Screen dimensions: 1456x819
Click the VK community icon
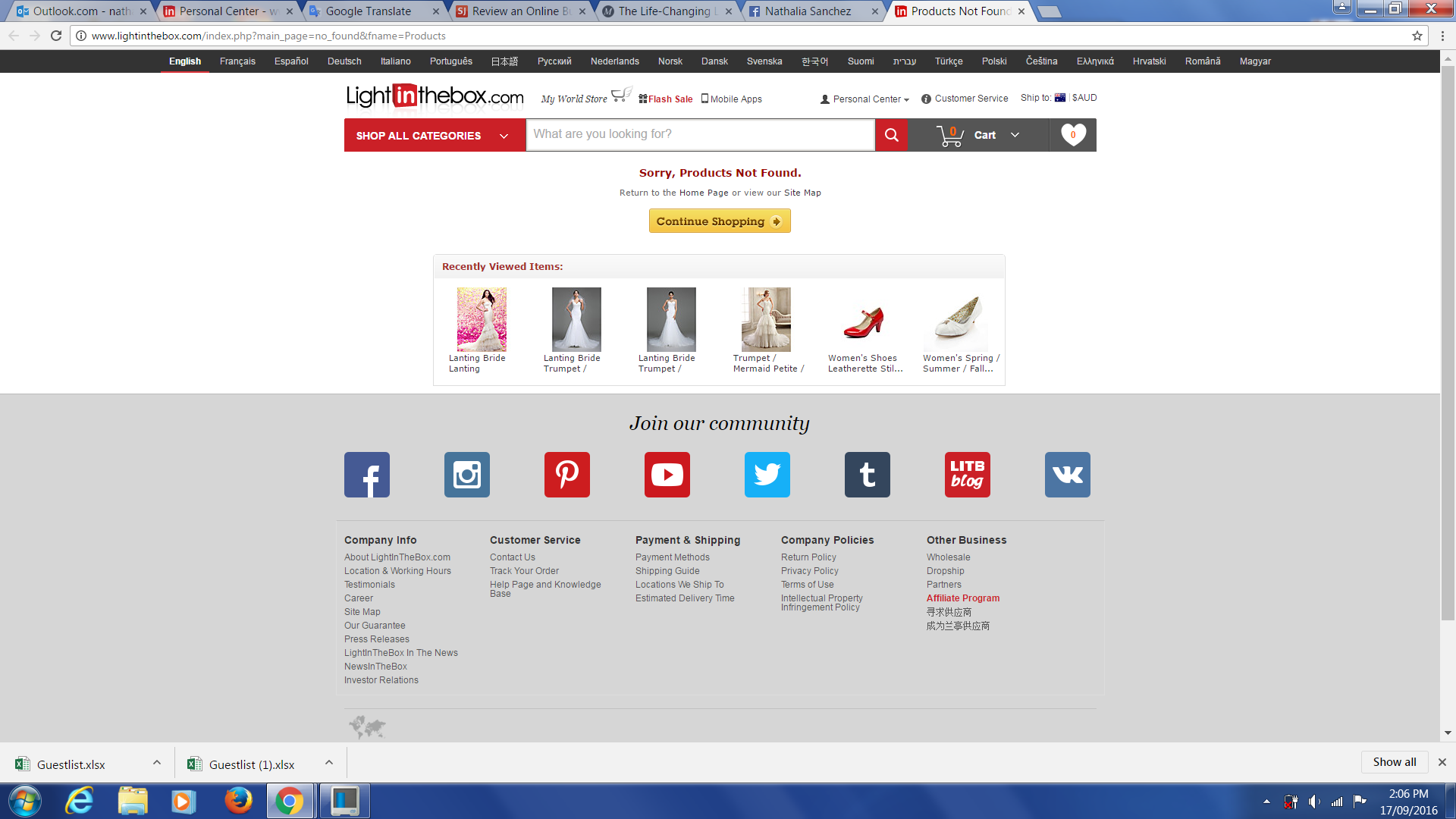click(x=1068, y=475)
